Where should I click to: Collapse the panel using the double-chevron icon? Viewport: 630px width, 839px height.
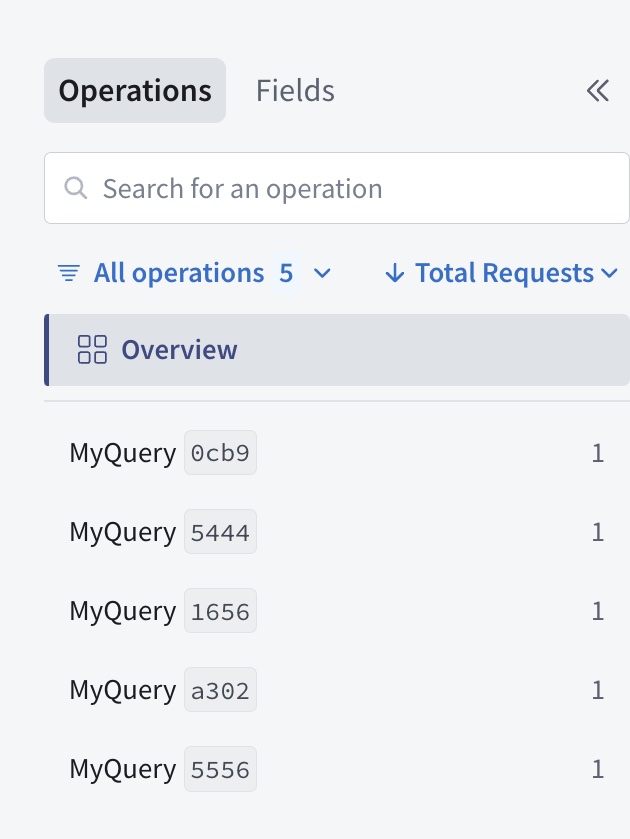coord(597,89)
